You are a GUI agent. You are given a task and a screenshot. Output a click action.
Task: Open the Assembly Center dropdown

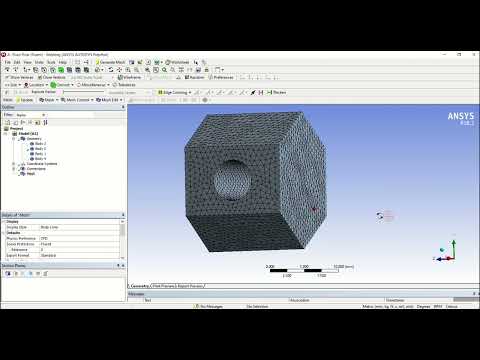coord(130,92)
